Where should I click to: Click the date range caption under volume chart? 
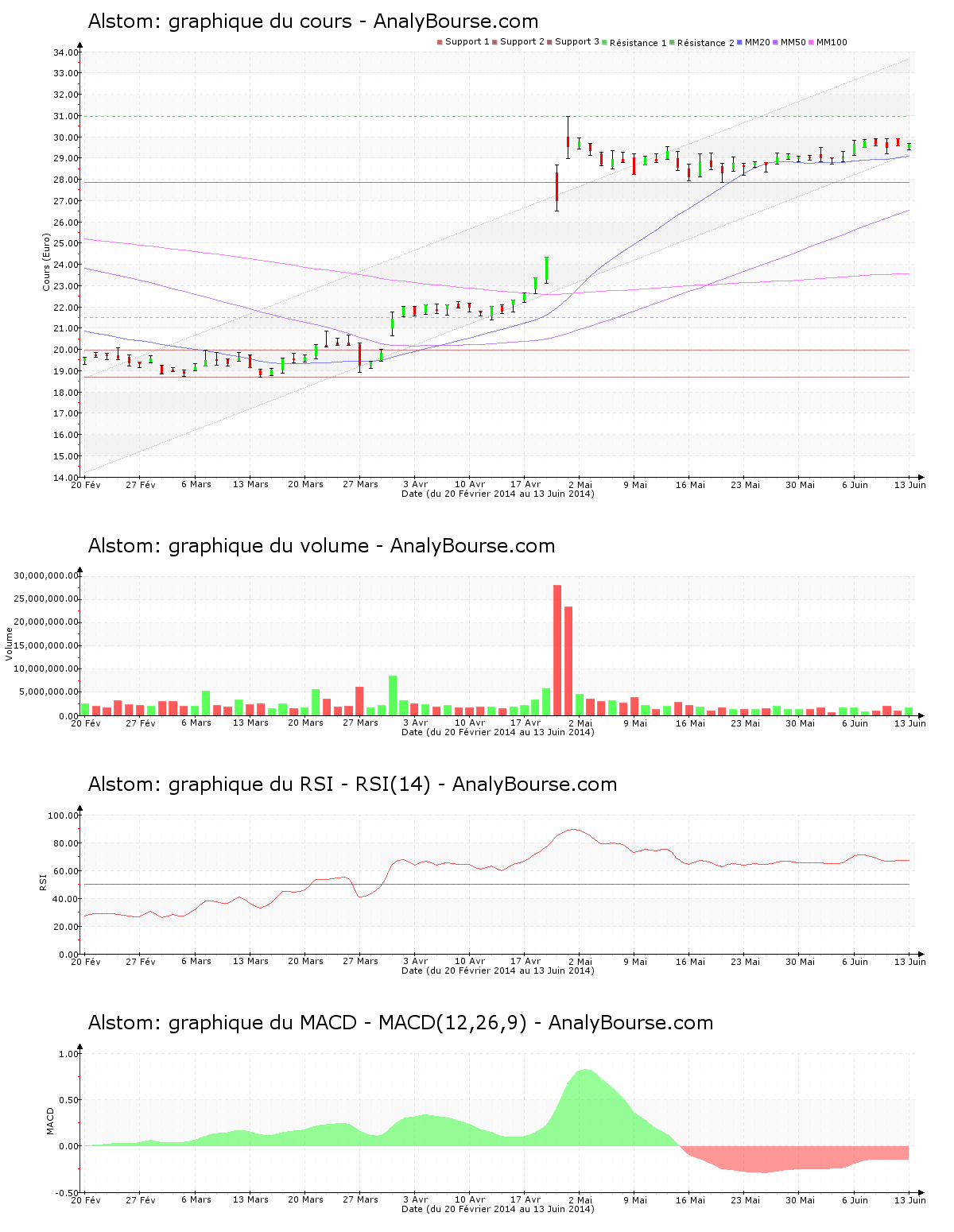tap(498, 732)
